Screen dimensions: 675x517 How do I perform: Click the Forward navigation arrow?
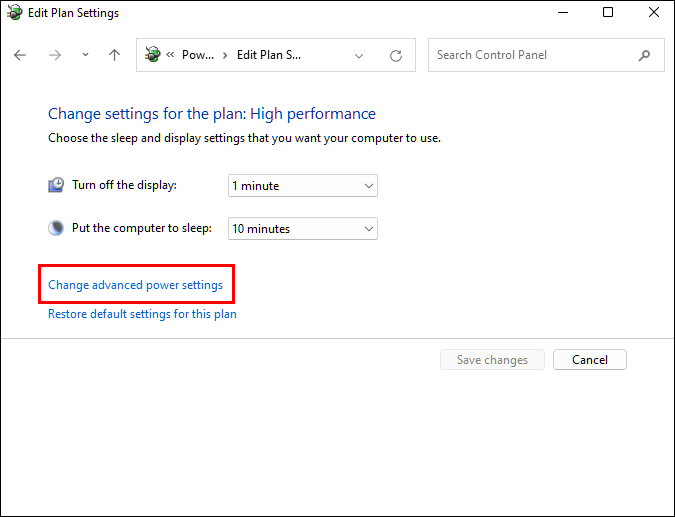(54, 56)
